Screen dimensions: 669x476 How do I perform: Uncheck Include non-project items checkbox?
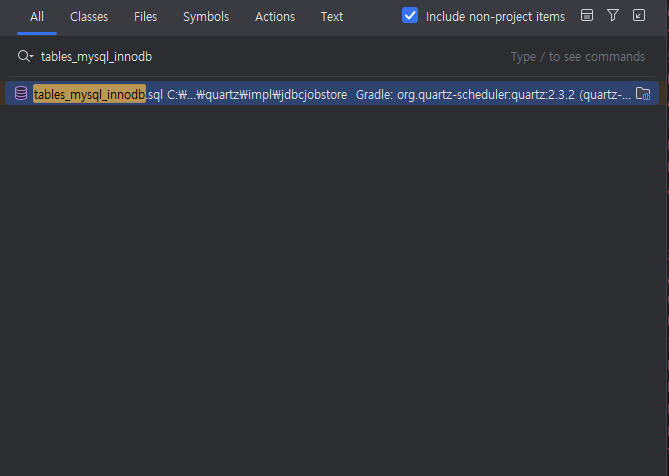(410, 16)
